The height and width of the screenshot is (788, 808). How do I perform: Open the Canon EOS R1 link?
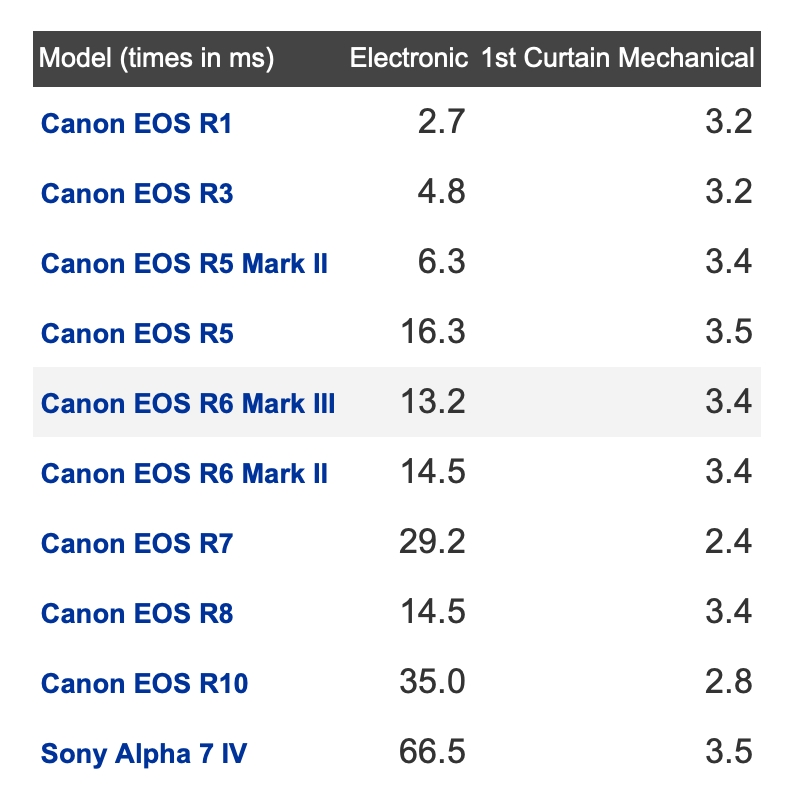click(137, 123)
